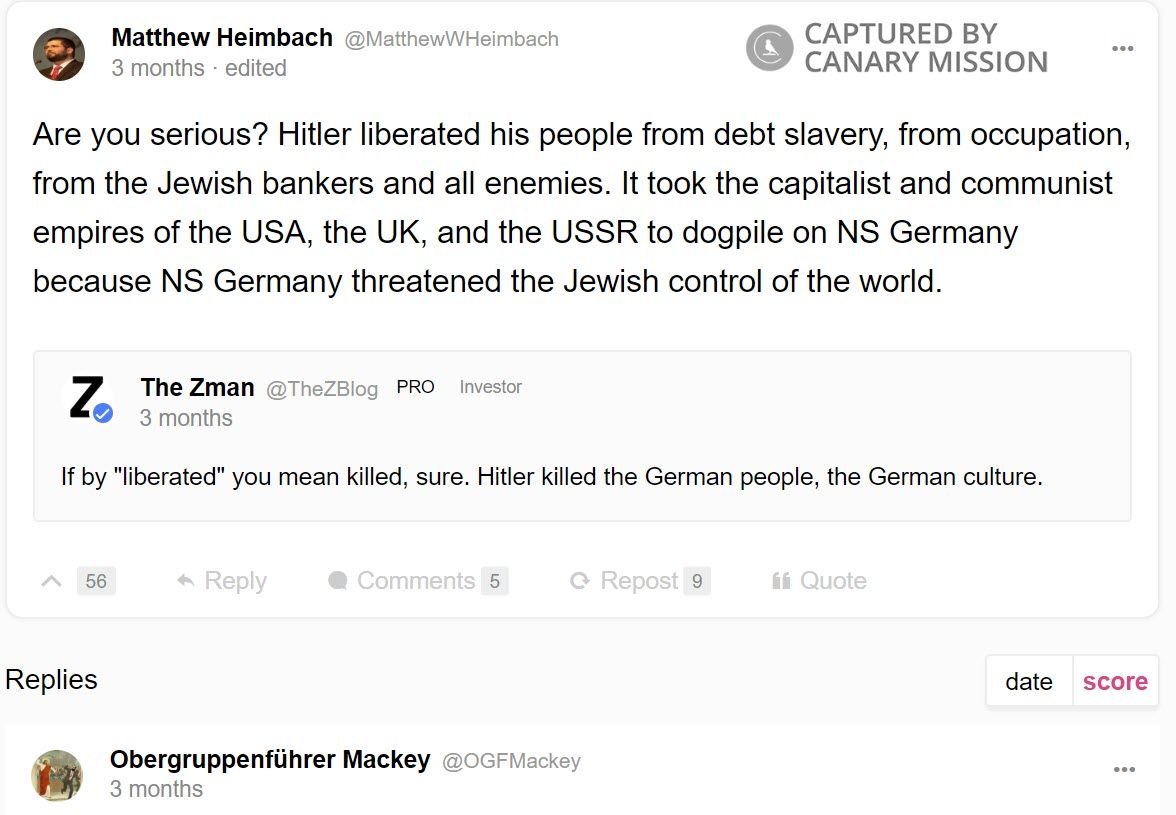Open the main post's three-dot options menu

(1123, 49)
